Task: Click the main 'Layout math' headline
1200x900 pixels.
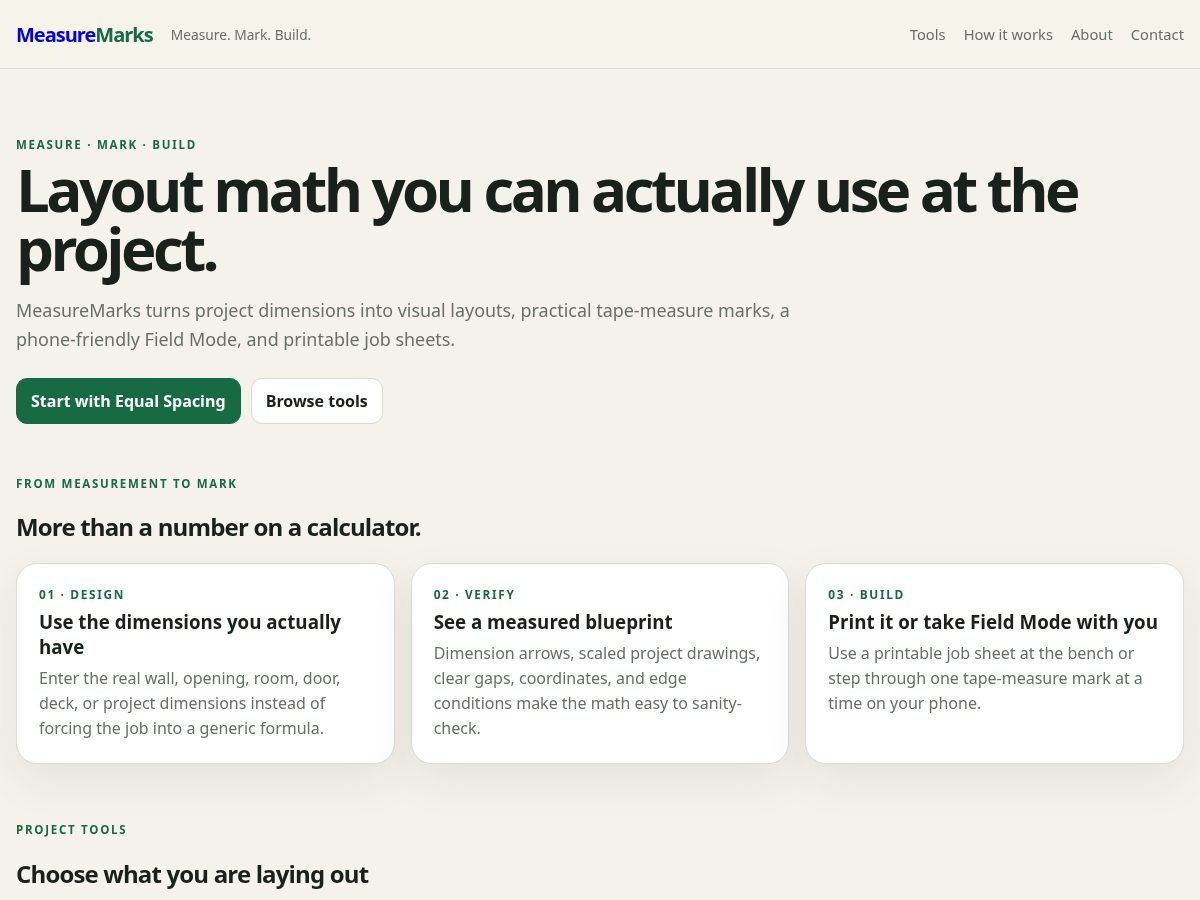Action: coord(547,220)
